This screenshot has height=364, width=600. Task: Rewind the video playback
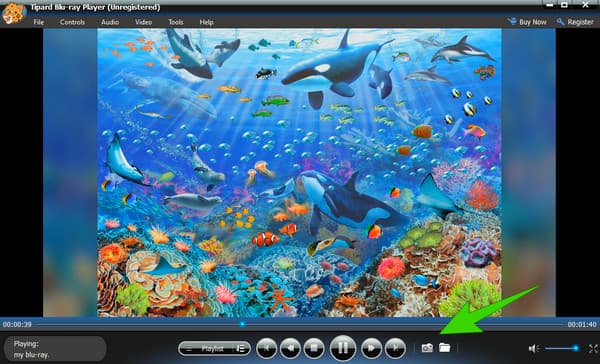290,348
